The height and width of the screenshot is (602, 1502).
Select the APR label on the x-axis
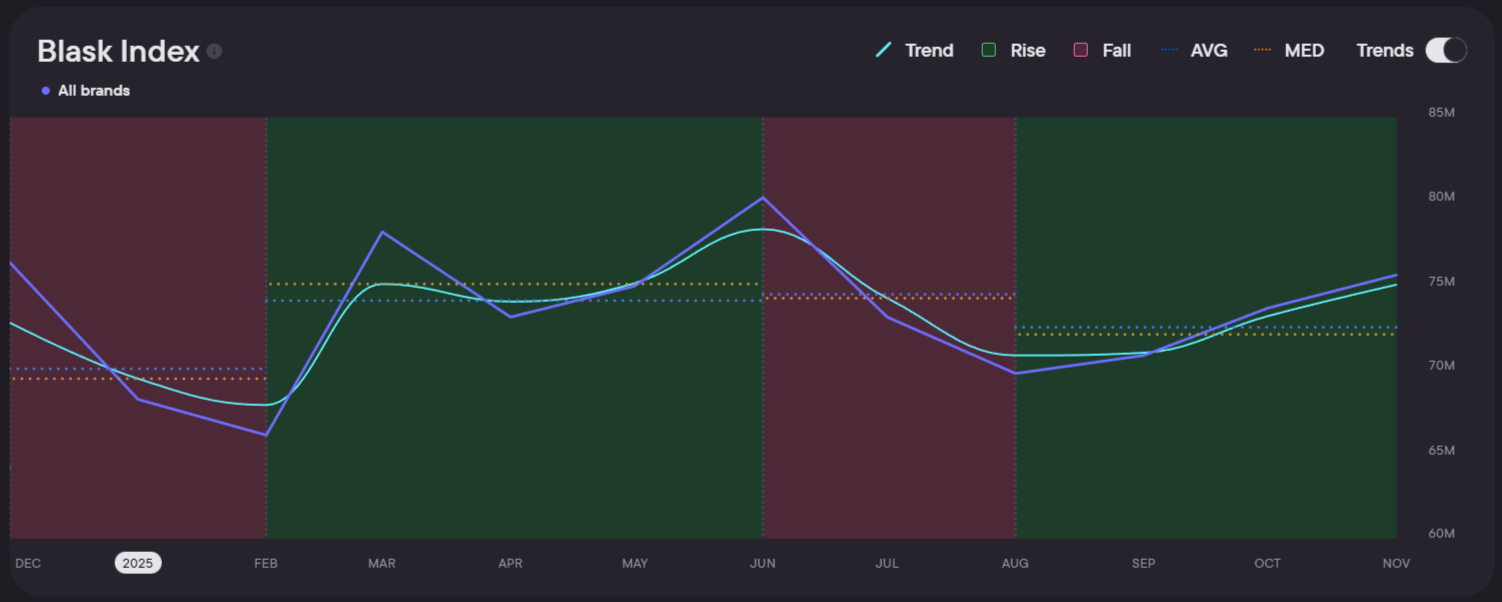[510, 563]
